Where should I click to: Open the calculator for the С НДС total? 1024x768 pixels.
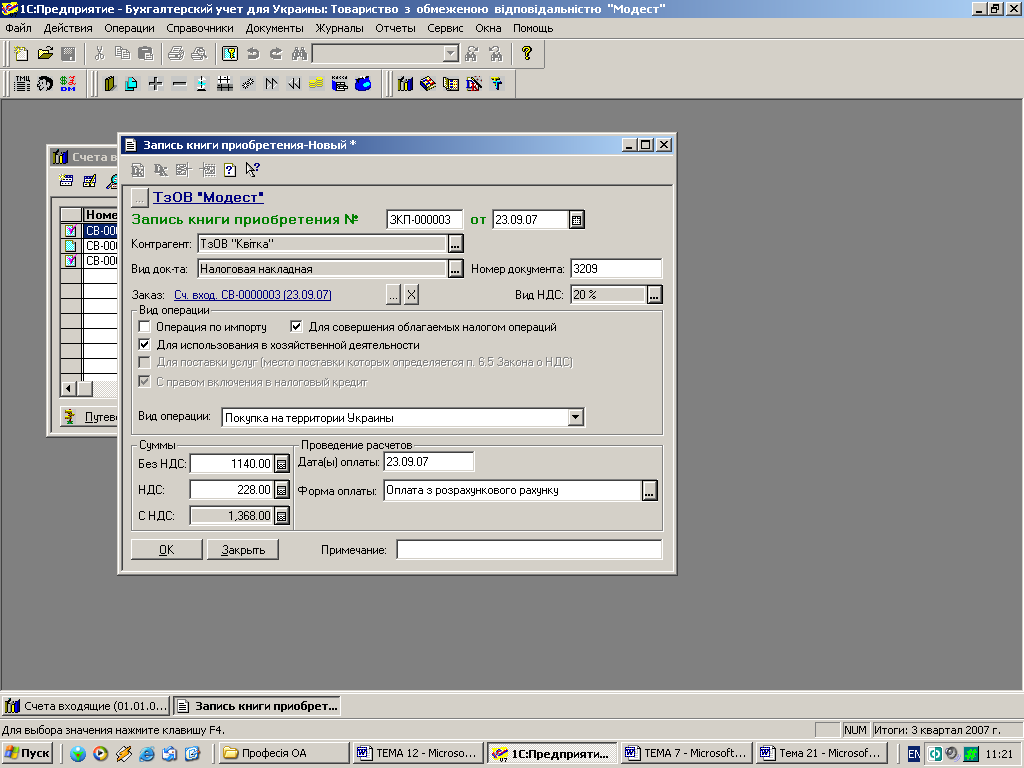tap(281, 516)
